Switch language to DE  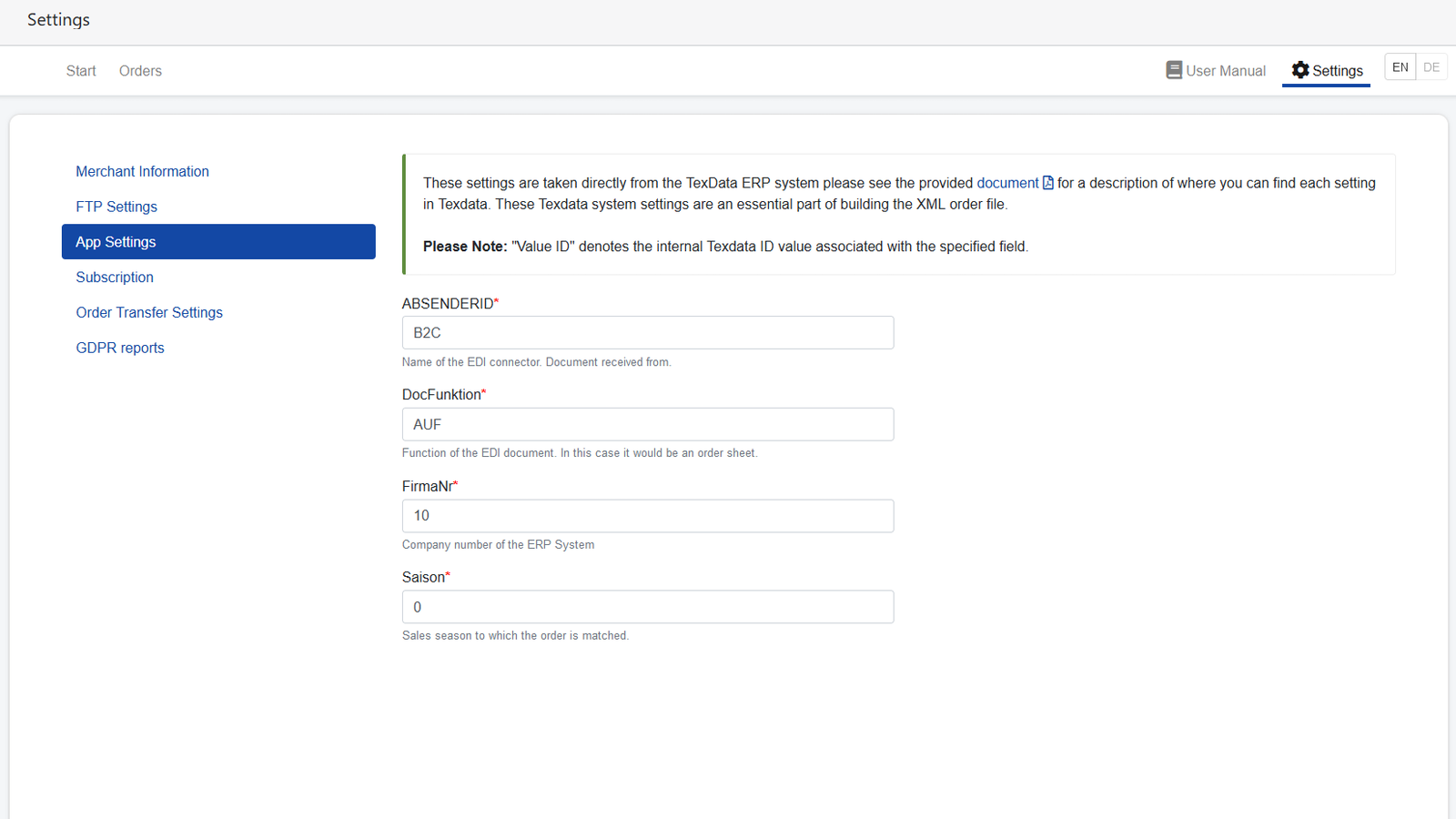coord(1431,66)
